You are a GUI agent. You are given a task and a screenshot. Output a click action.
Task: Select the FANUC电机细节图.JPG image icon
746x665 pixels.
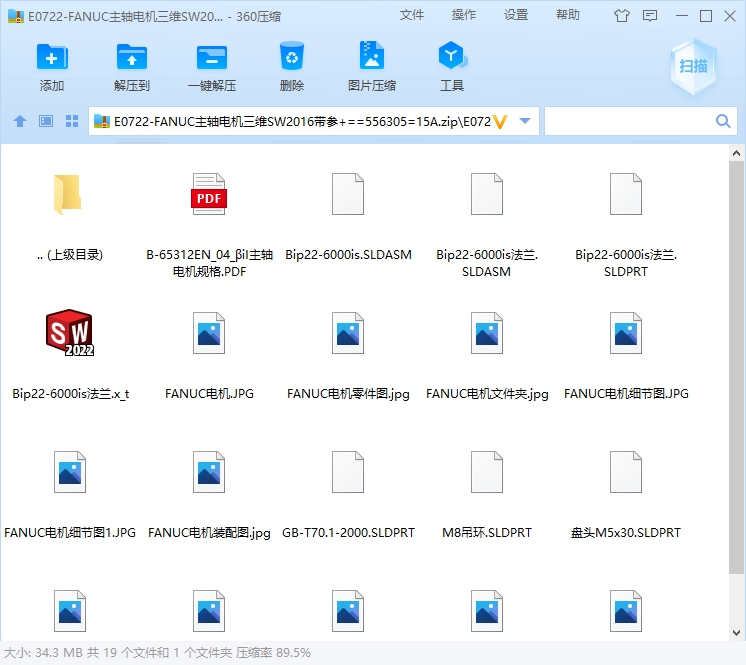[626, 333]
